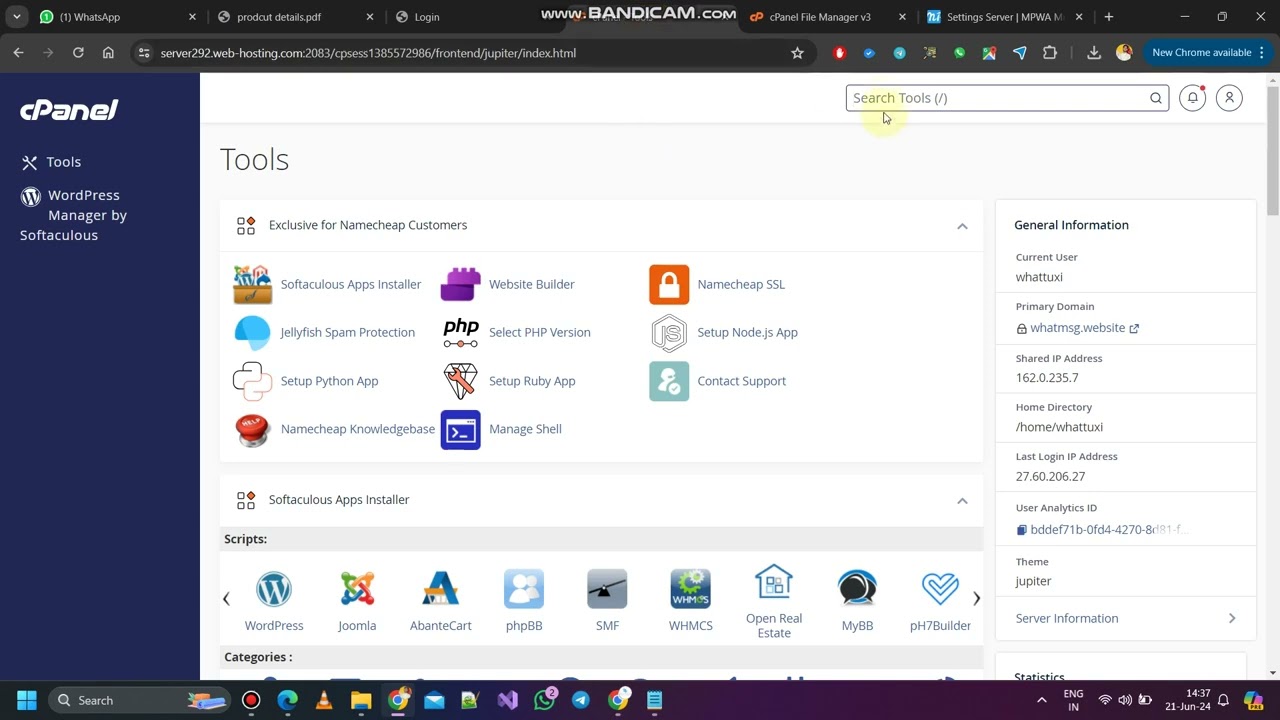Install MyBB script icon
This screenshot has height=720, width=1280.
point(857,589)
